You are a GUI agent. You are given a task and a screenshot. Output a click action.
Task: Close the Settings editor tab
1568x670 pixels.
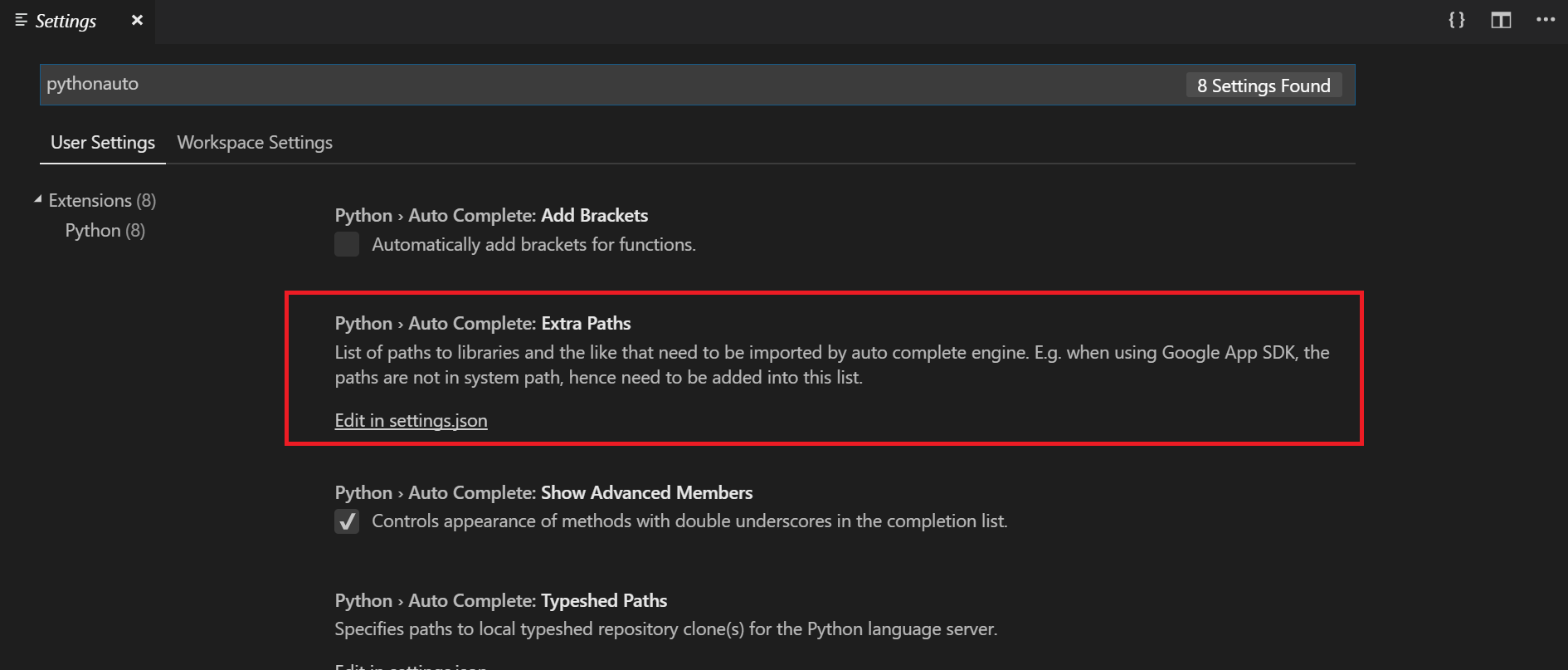[x=137, y=20]
